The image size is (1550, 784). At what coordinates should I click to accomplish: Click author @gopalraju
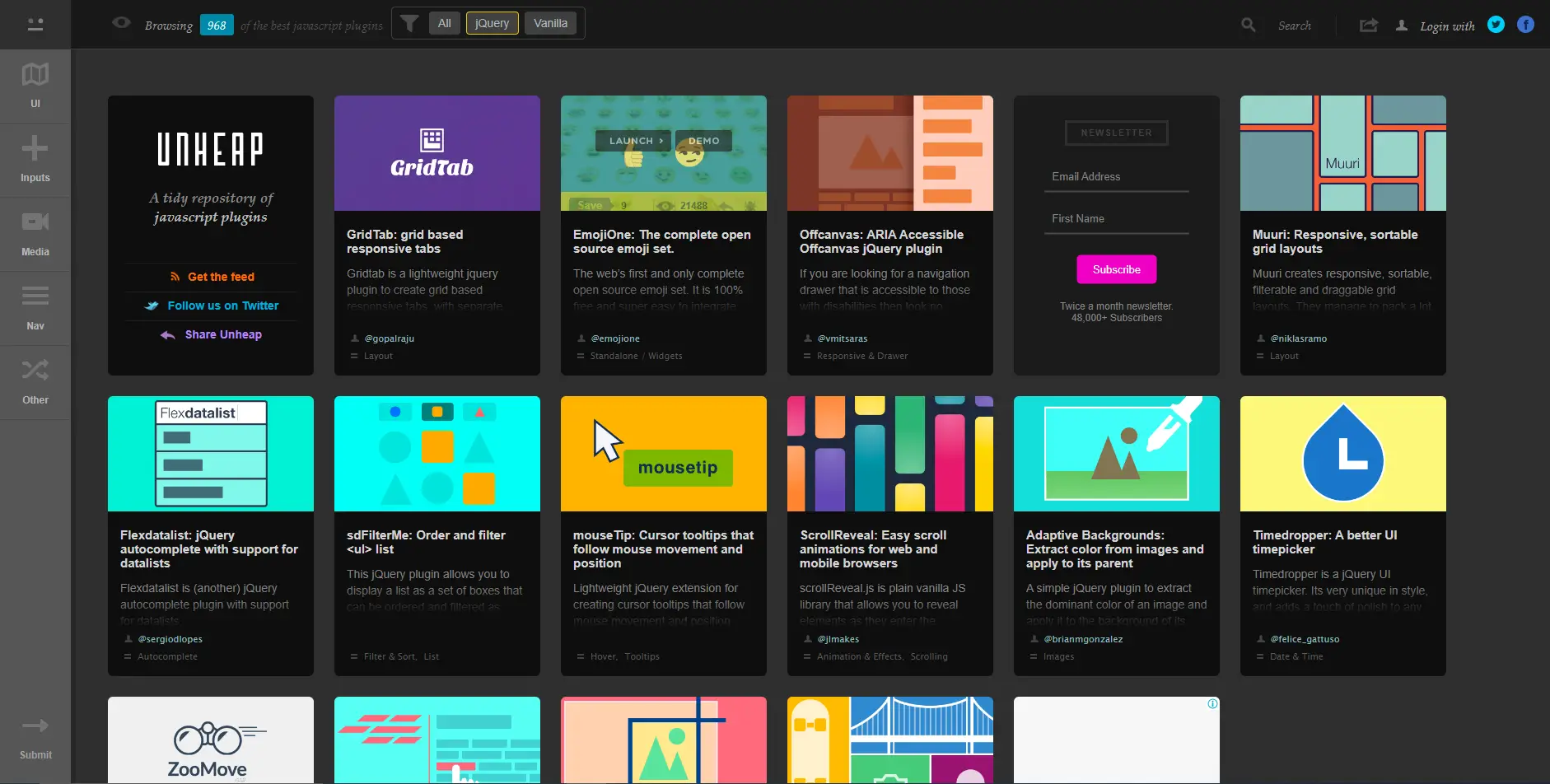[390, 338]
